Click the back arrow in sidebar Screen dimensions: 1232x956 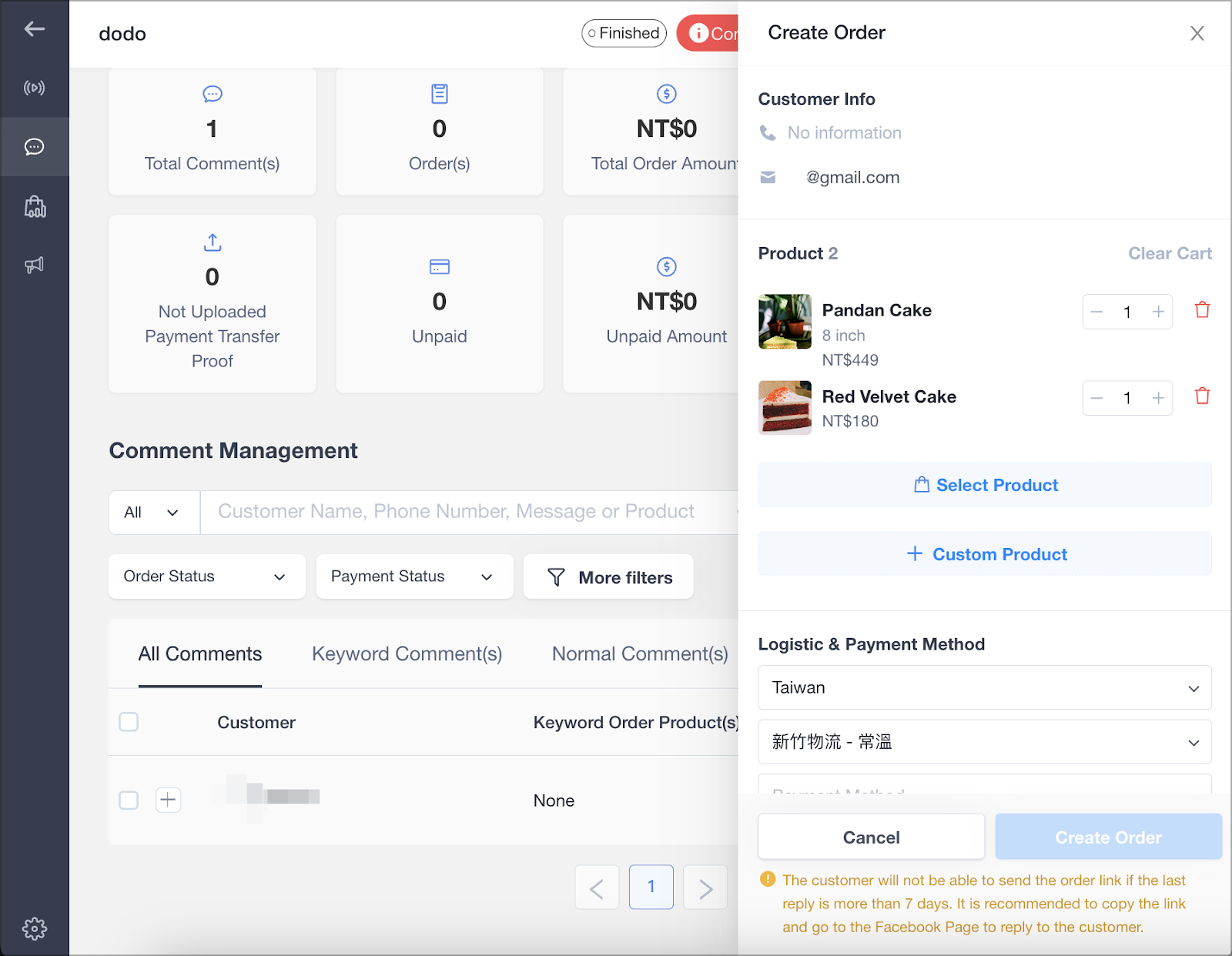click(34, 29)
